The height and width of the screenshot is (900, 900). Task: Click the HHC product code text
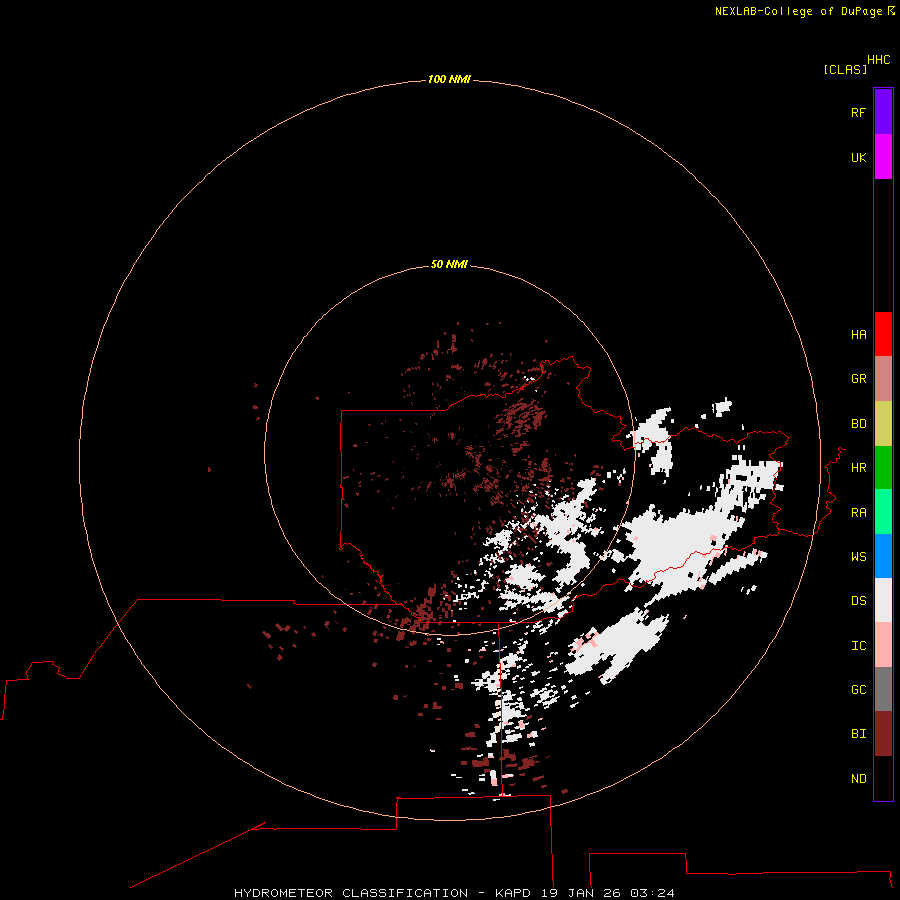pos(879,60)
